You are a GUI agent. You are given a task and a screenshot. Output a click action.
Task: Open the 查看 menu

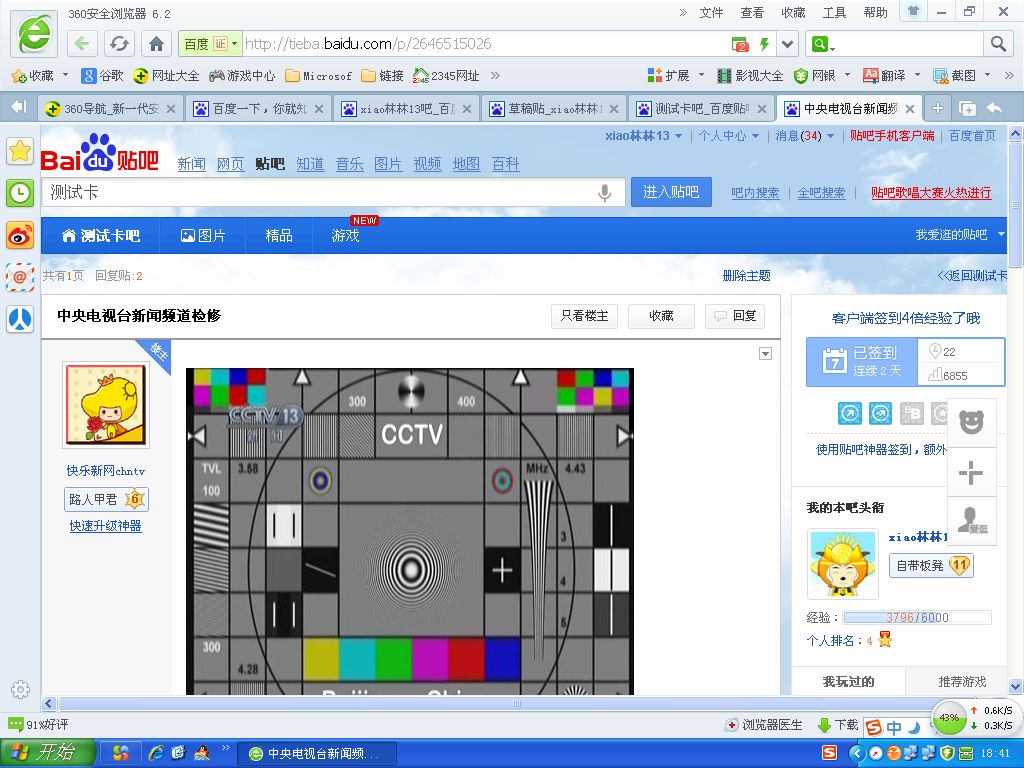point(752,12)
